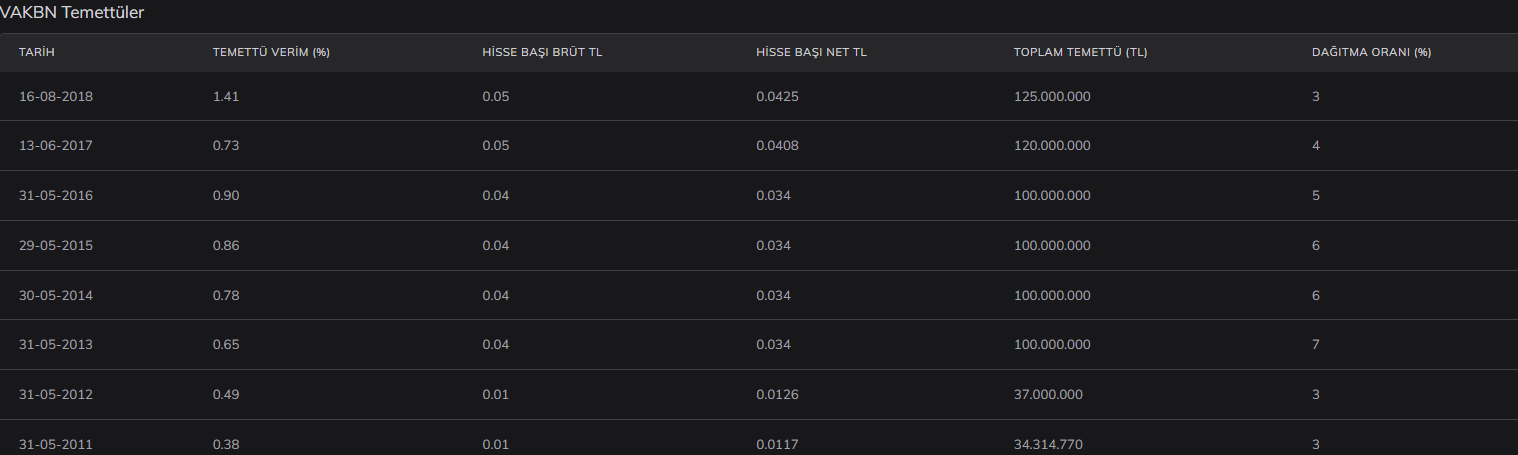This screenshot has height=455, width=1518.
Task: Click the VAKBN Temettüler title
Action: pyautogui.click(x=72, y=14)
